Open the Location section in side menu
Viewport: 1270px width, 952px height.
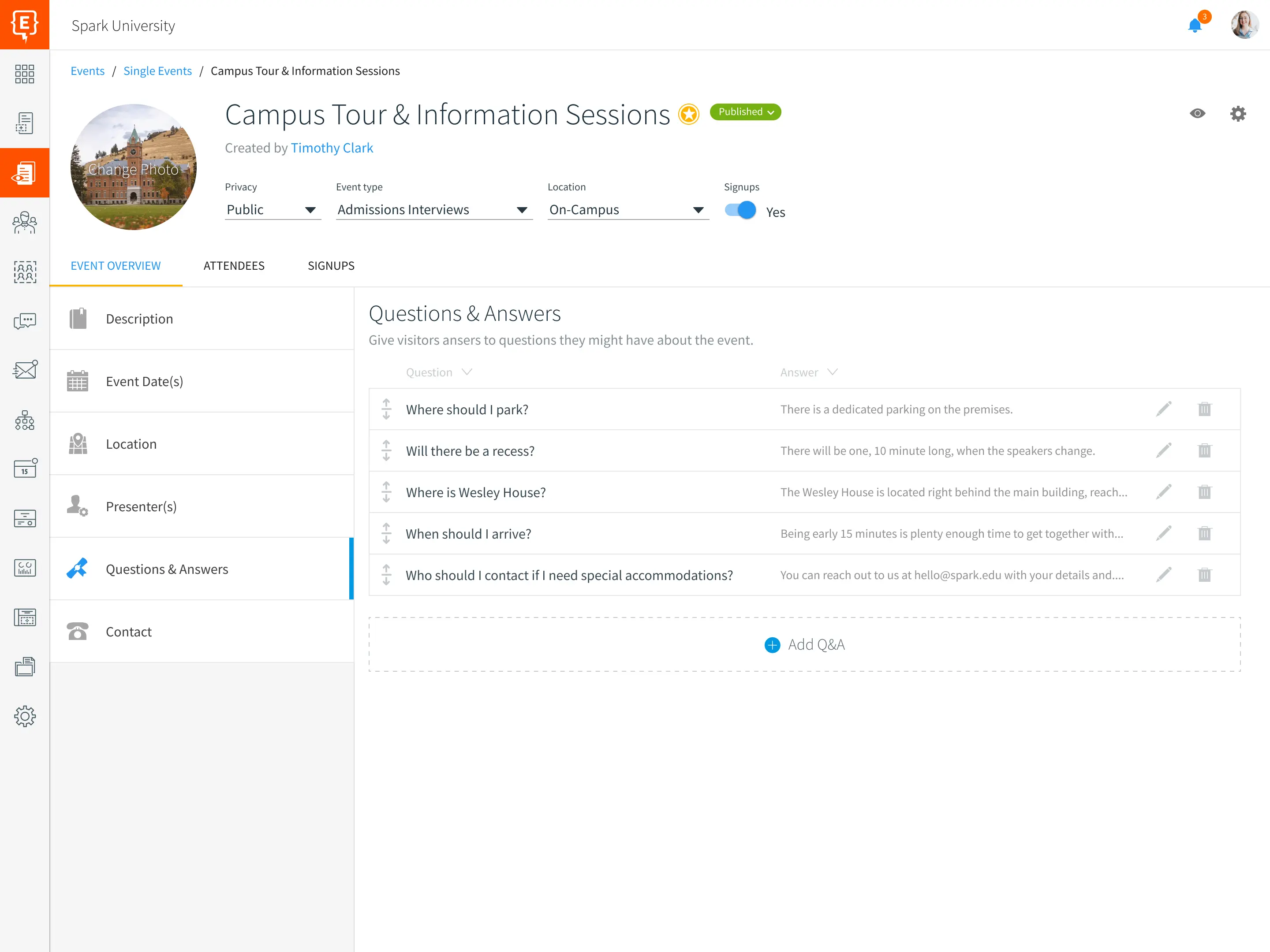(x=202, y=443)
